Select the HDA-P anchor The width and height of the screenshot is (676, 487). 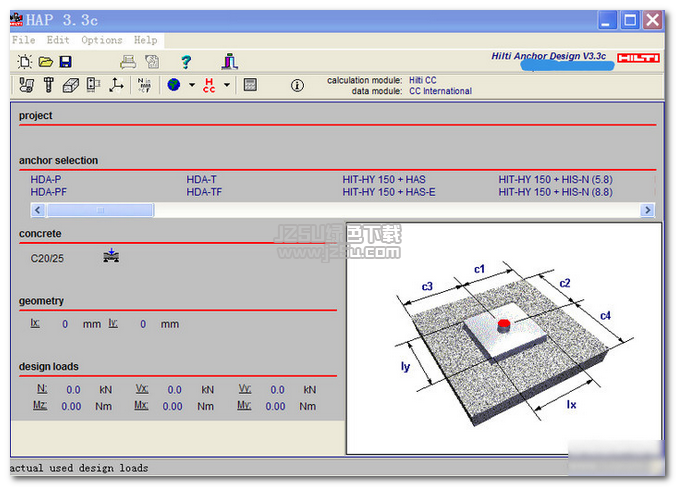46,179
